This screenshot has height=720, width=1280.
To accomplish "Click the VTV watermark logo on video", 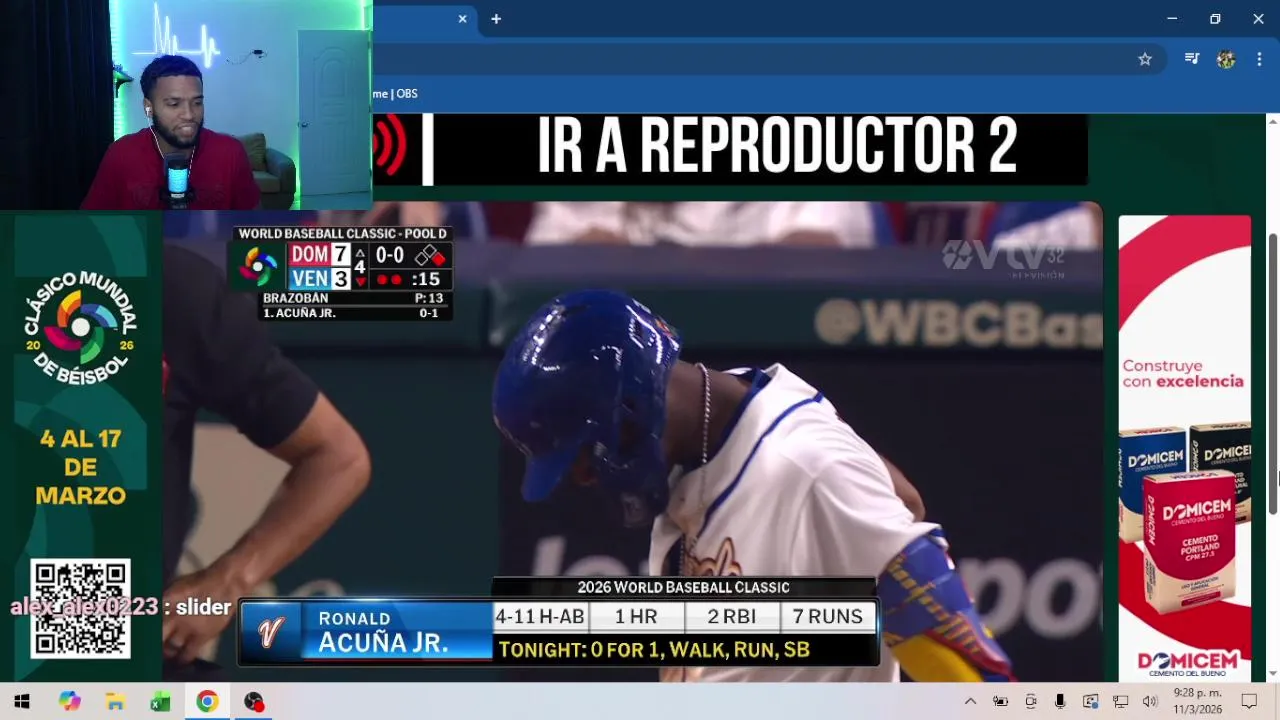I will coord(1004,257).
